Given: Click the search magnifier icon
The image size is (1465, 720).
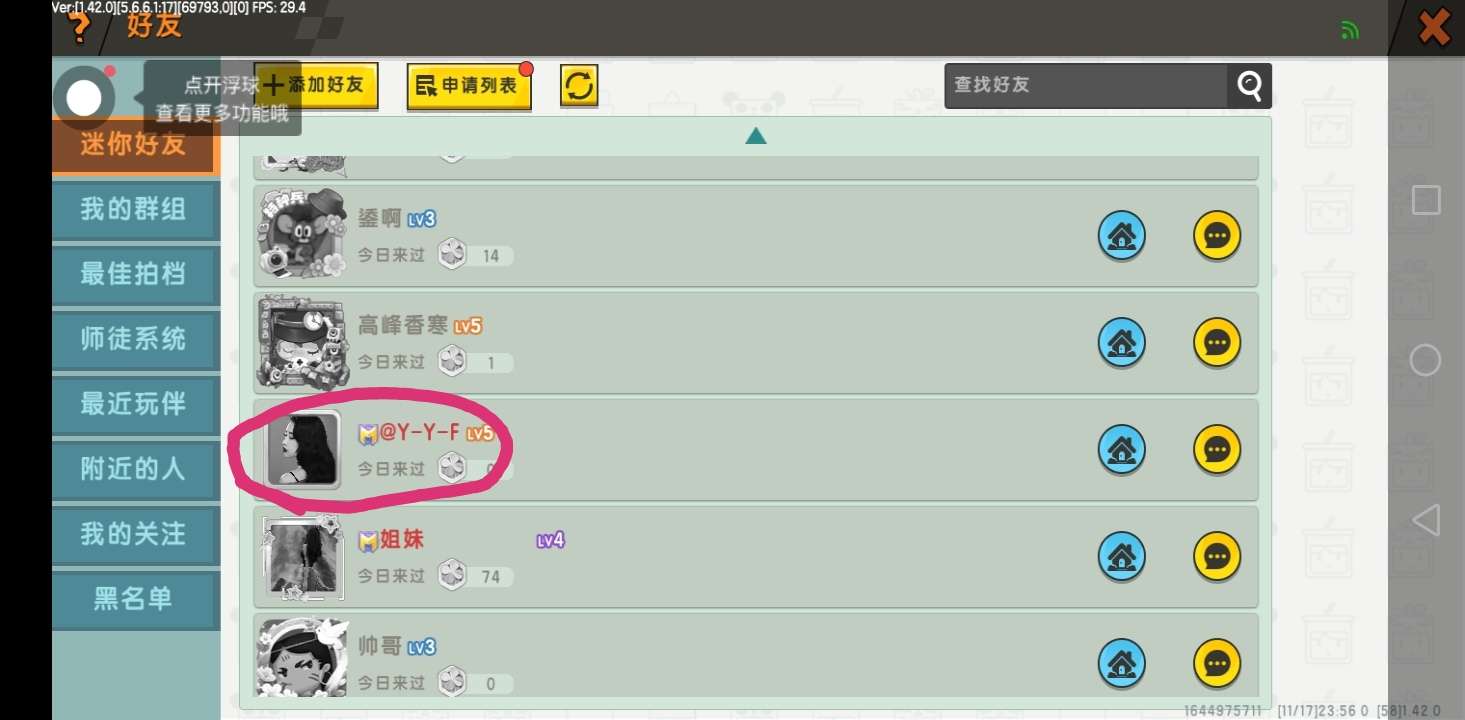Looking at the screenshot, I should (1249, 86).
